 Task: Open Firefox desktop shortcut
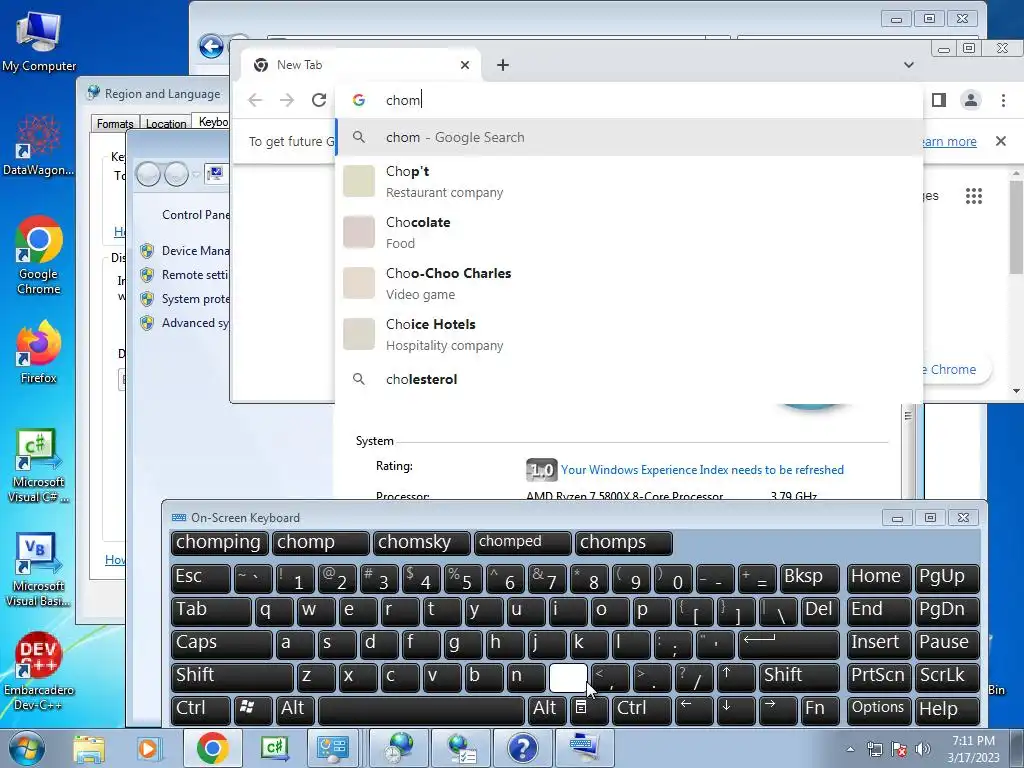39,353
